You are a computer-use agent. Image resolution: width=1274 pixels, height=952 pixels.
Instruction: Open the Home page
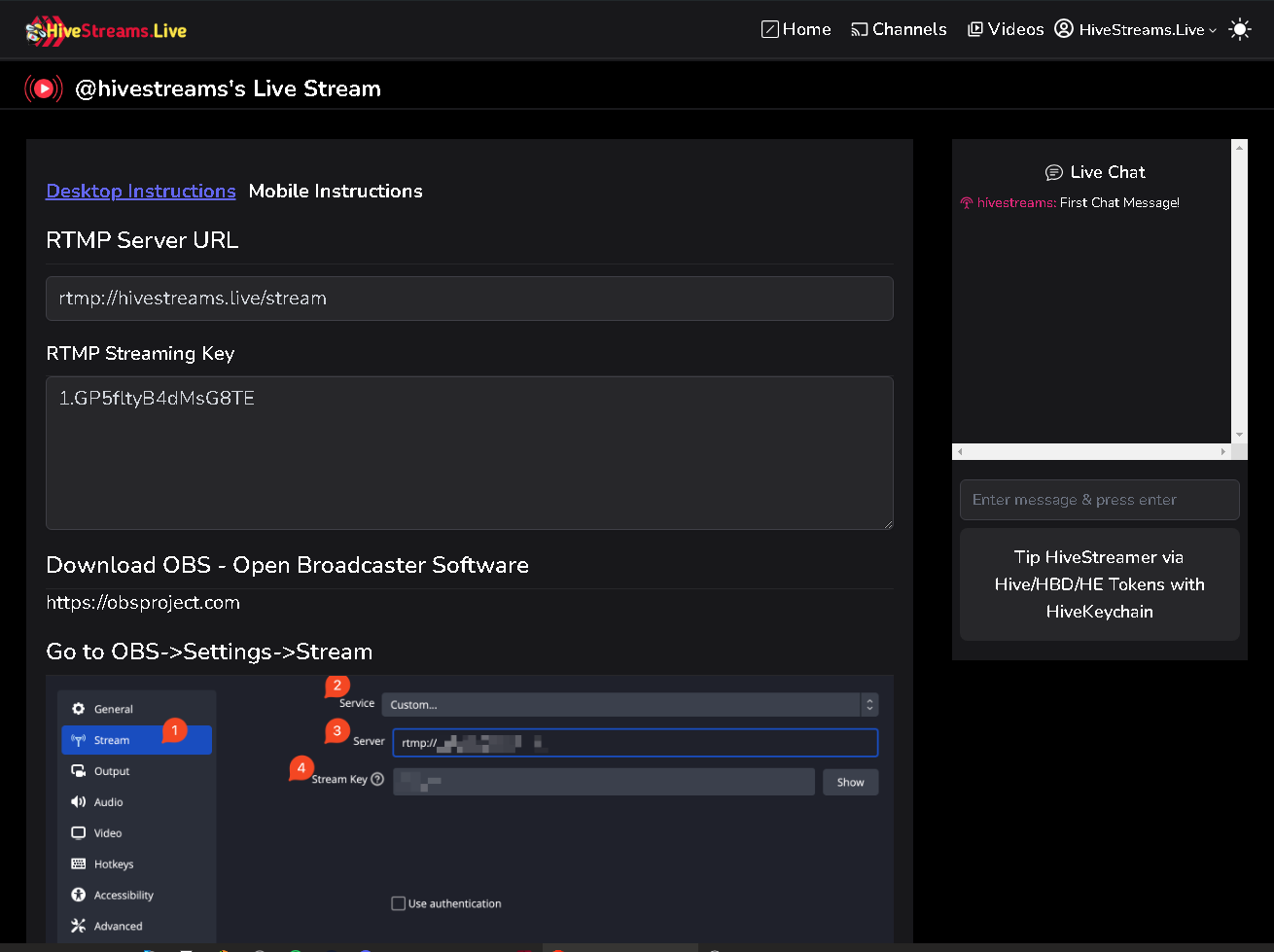tap(796, 29)
